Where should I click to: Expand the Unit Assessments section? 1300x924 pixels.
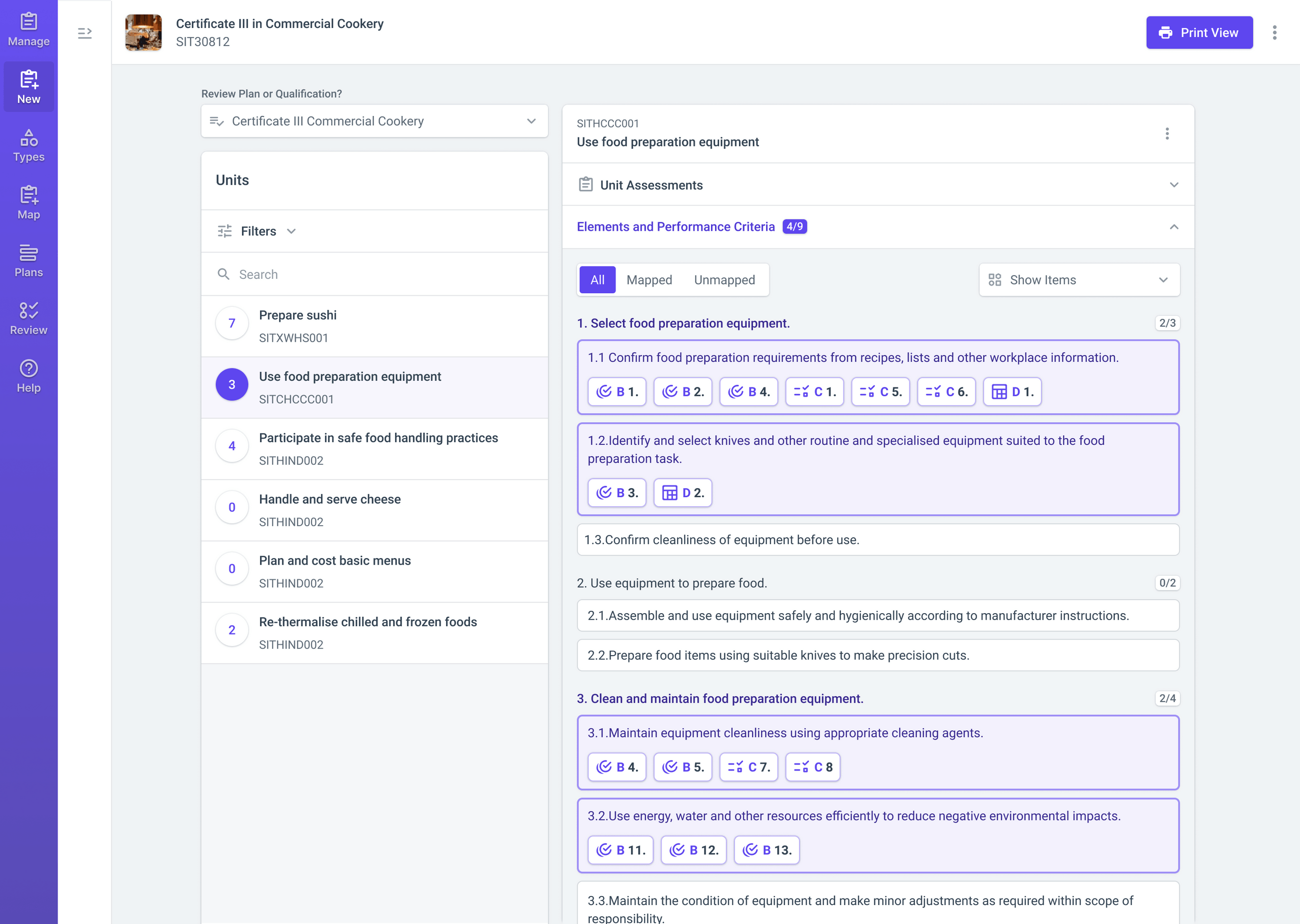point(877,185)
